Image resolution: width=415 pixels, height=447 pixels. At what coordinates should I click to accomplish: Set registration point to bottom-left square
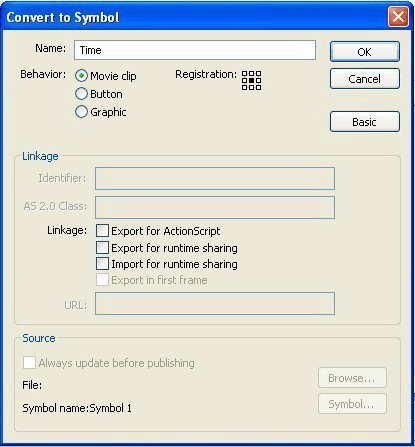[244, 87]
